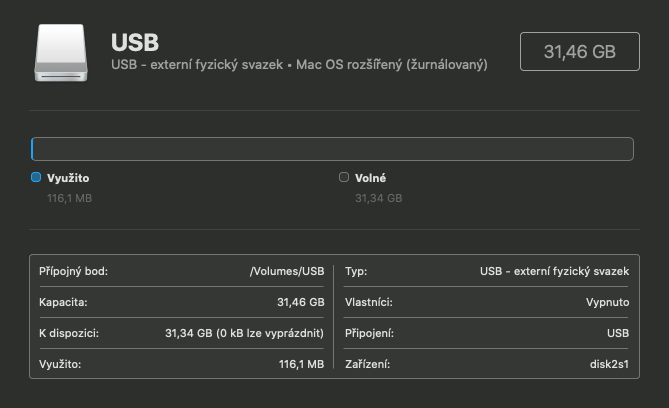Click the /Volumes/USB mount point value

286,271
